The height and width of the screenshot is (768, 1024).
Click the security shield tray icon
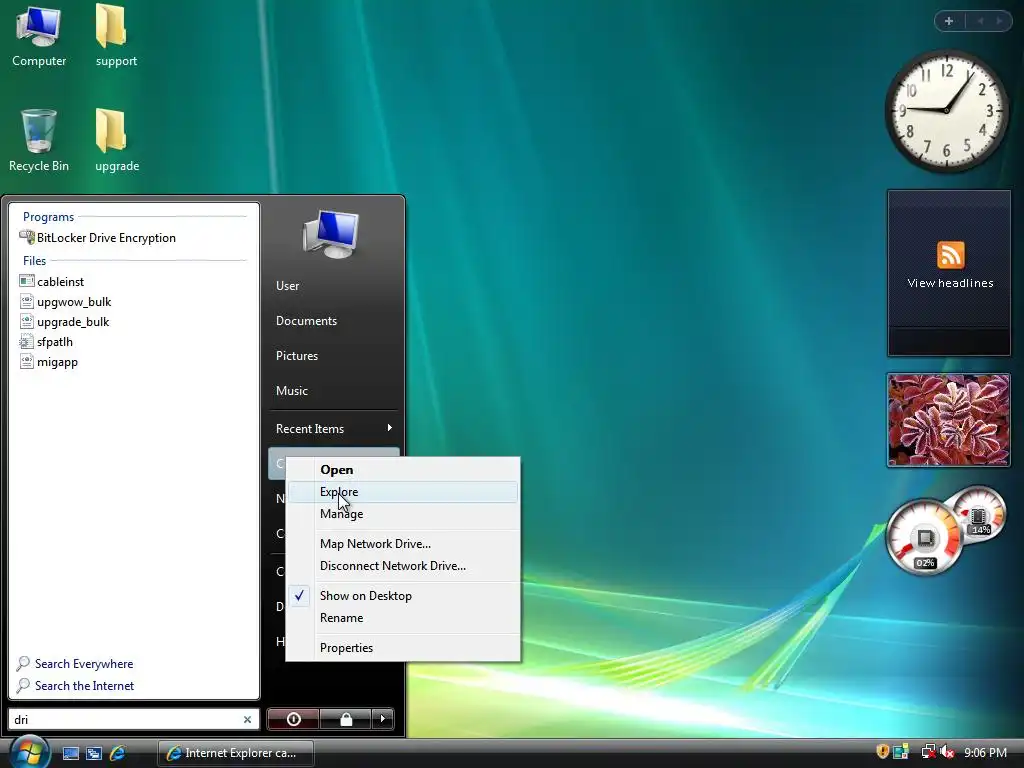click(x=882, y=752)
